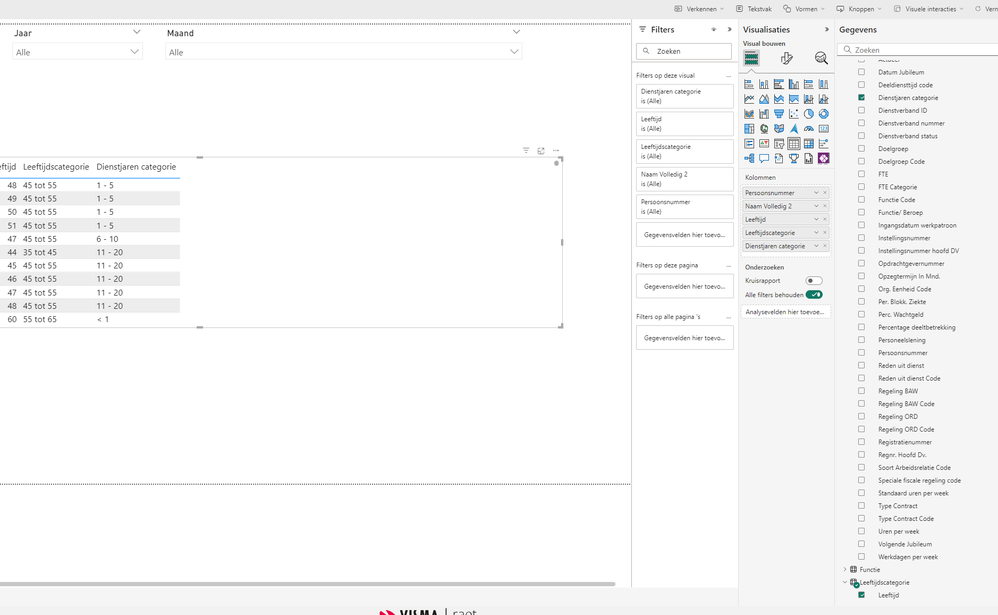Open the Analytics magnifier tab
This screenshot has height=615, width=998.
coord(821,59)
